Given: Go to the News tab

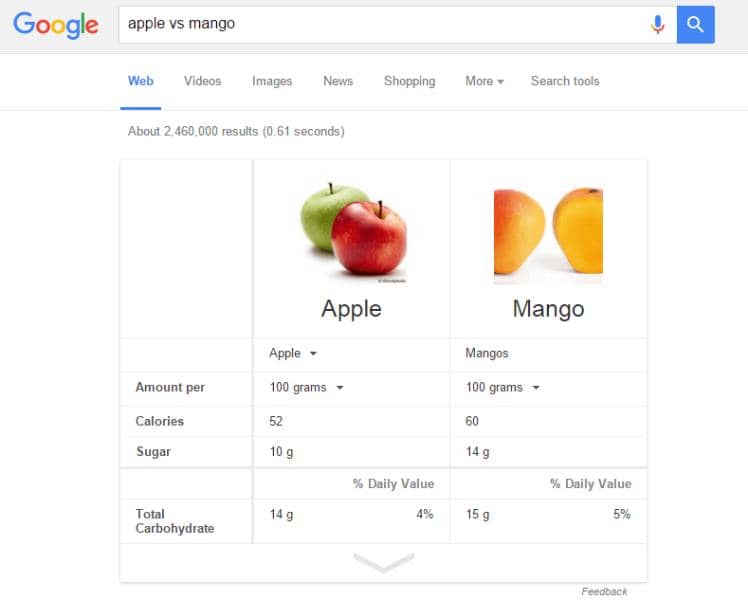Looking at the screenshot, I should [x=338, y=81].
